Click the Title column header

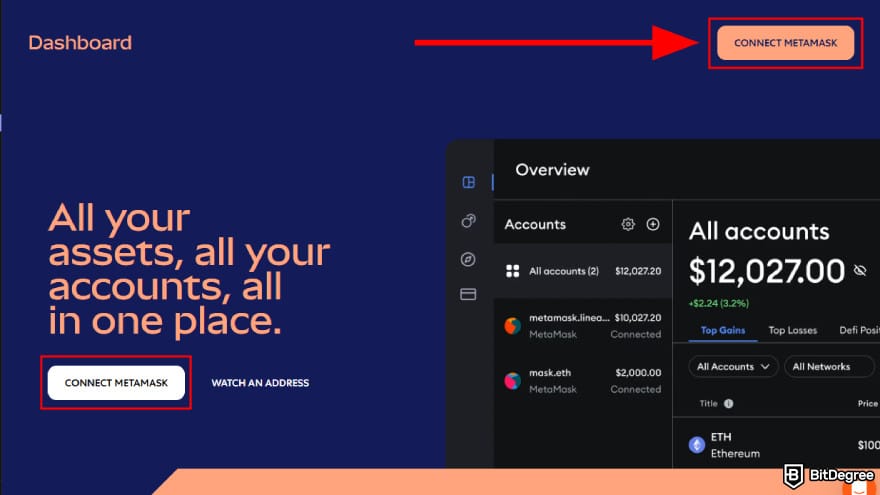pos(708,404)
